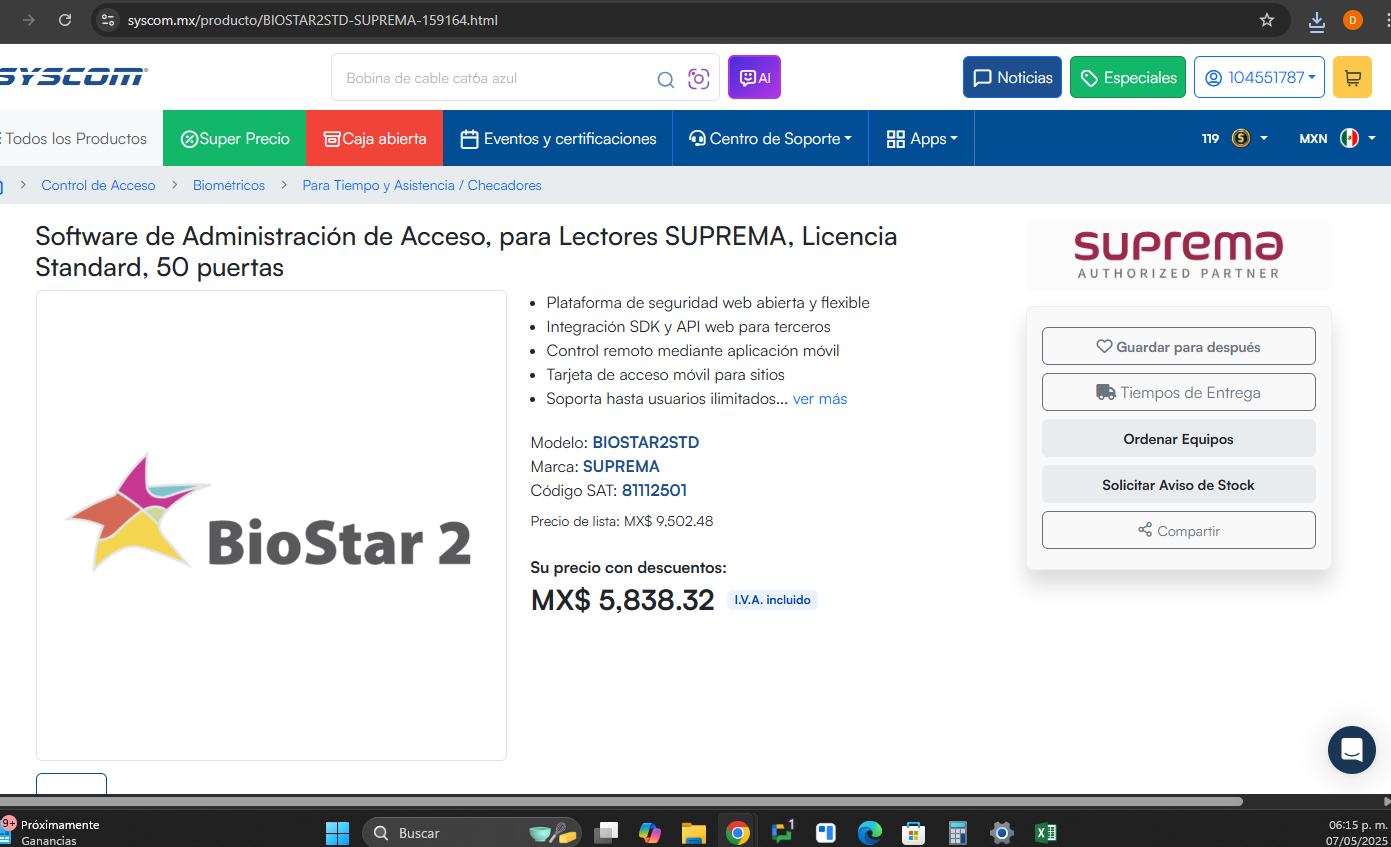The width and height of the screenshot is (1391, 847).
Task: Click the SUPREMA brand link
Action: (x=621, y=466)
